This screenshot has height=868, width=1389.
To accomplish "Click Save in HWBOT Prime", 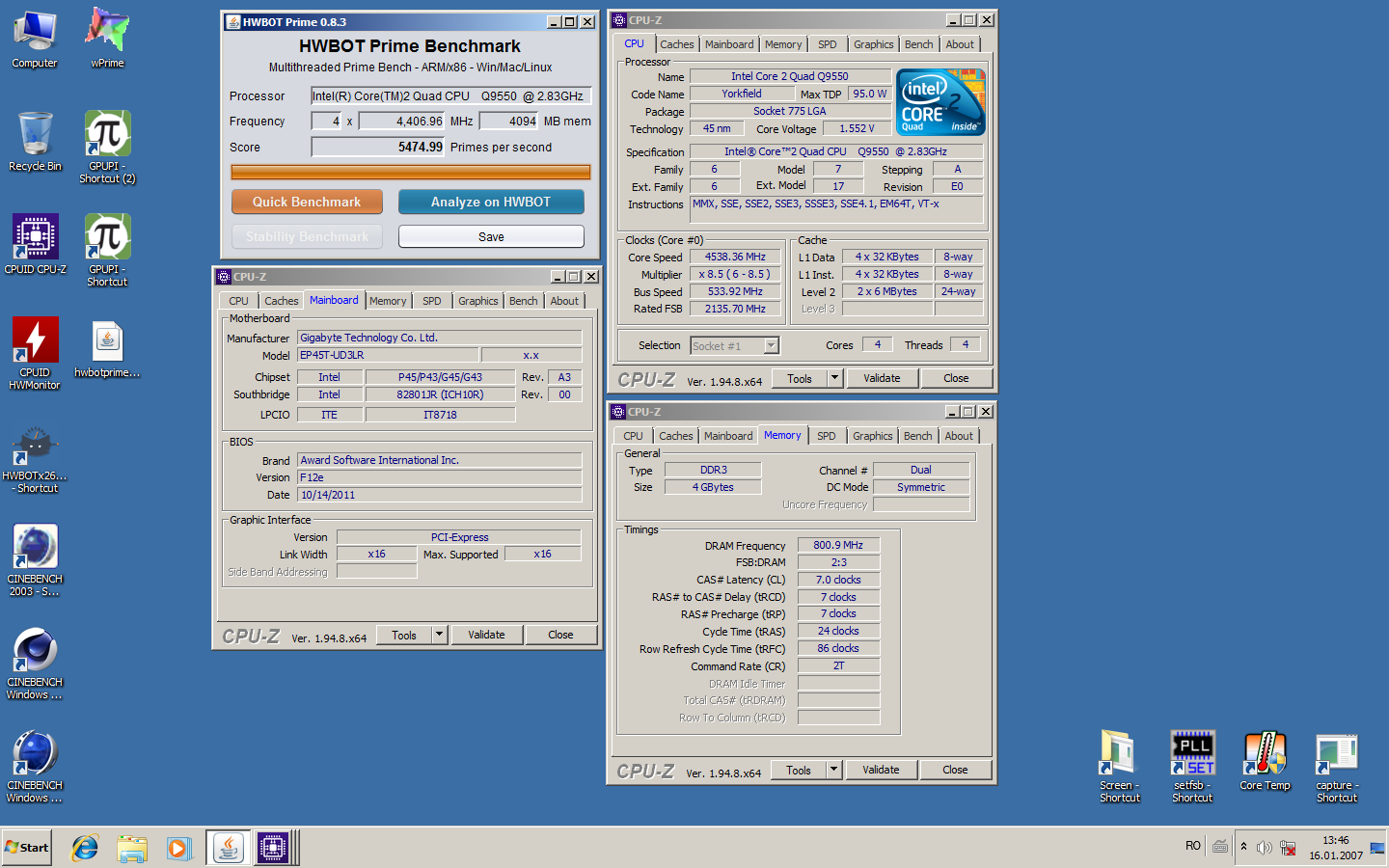I will [491, 236].
